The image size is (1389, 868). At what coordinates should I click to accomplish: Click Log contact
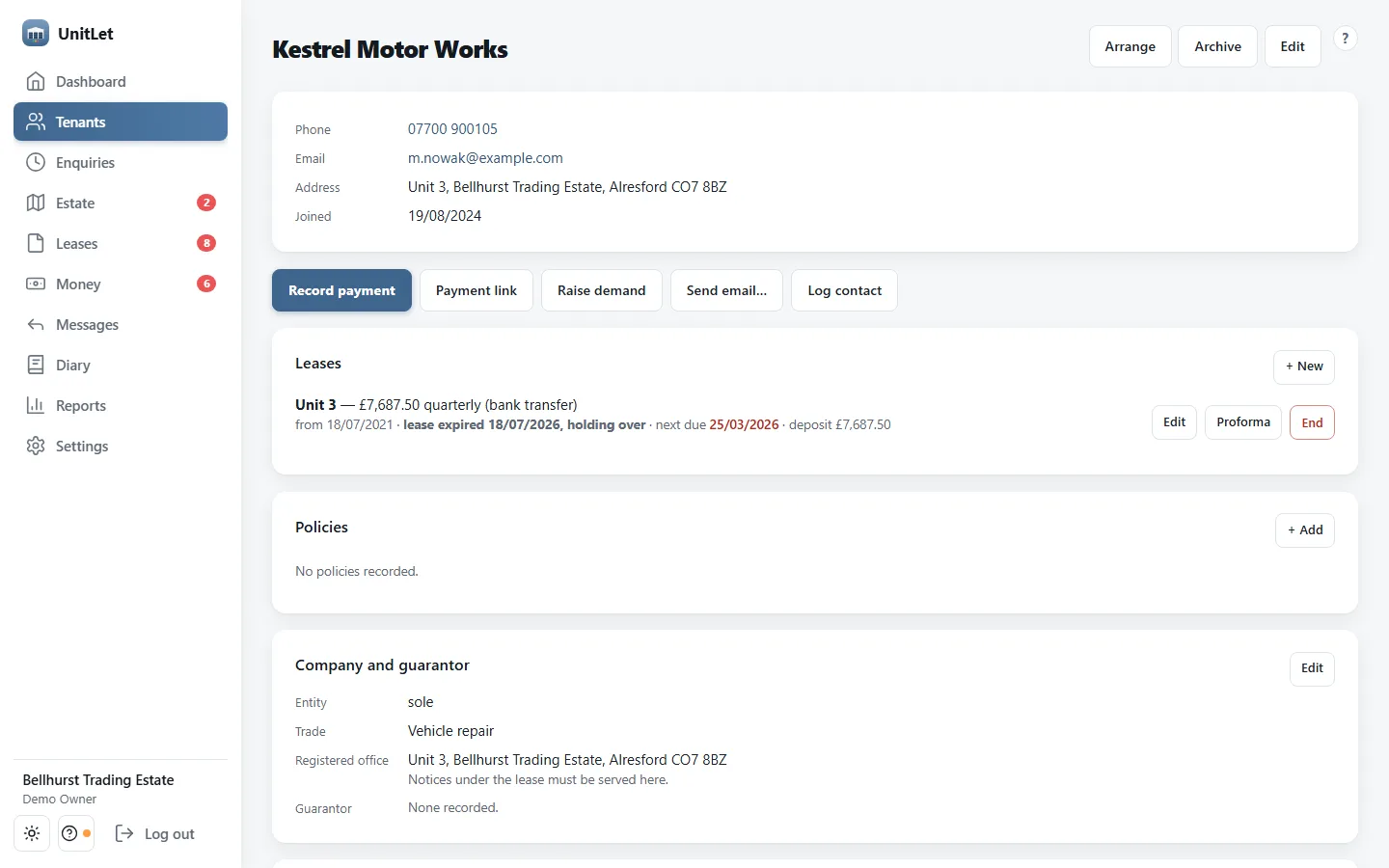(x=845, y=290)
